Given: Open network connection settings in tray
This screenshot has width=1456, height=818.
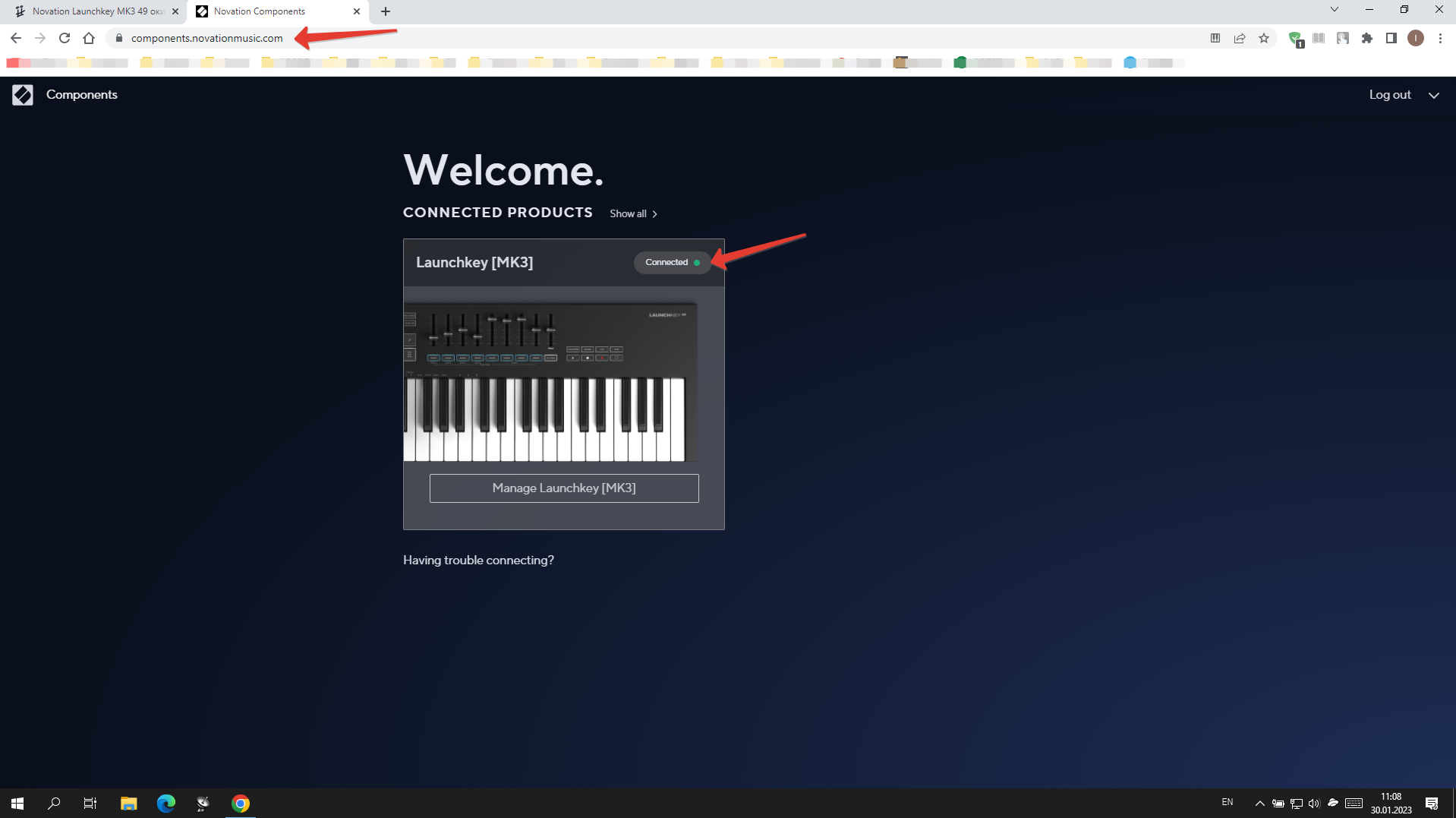Looking at the screenshot, I should 1297,804.
